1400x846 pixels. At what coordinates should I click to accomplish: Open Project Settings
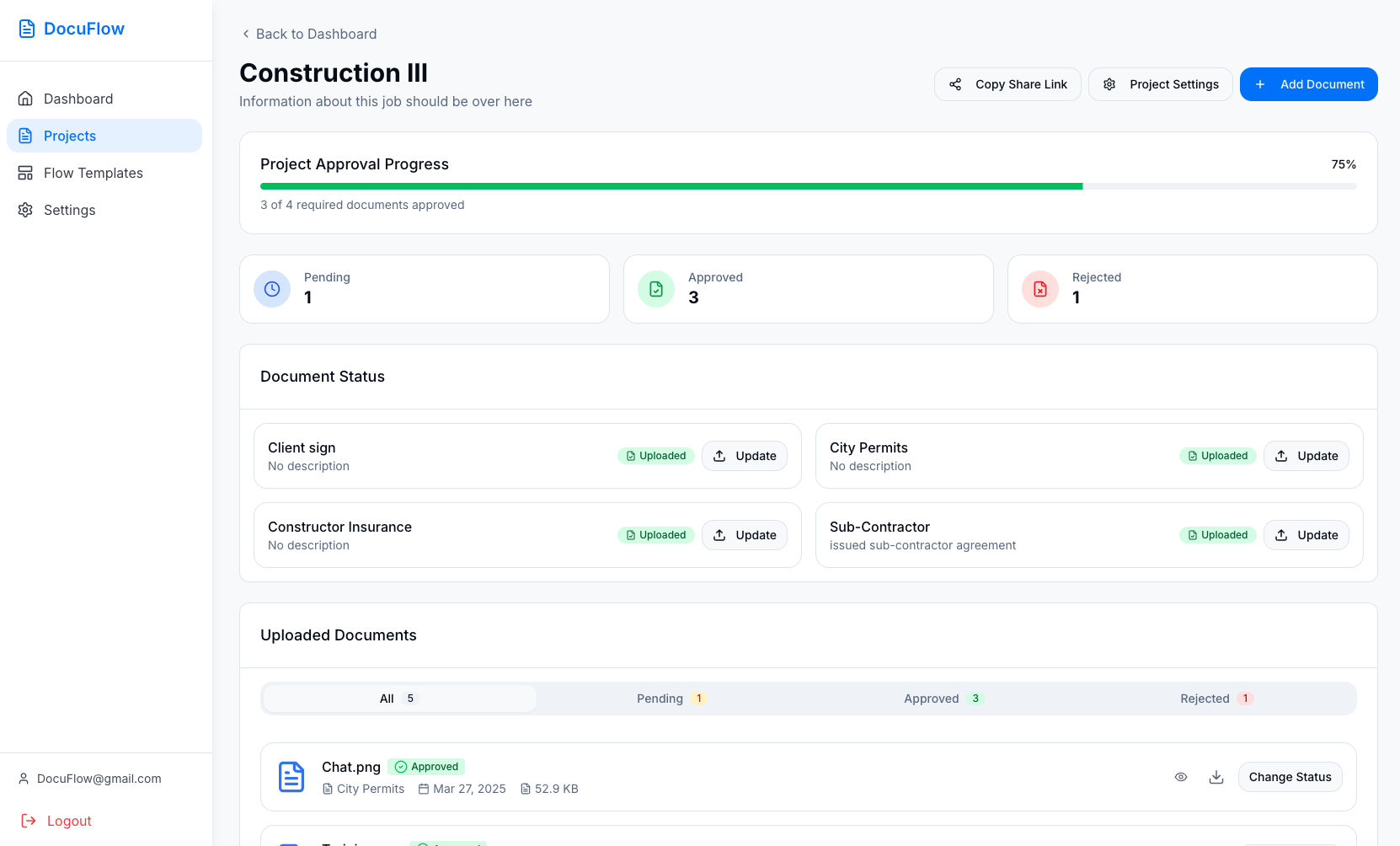(x=1160, y=84)
